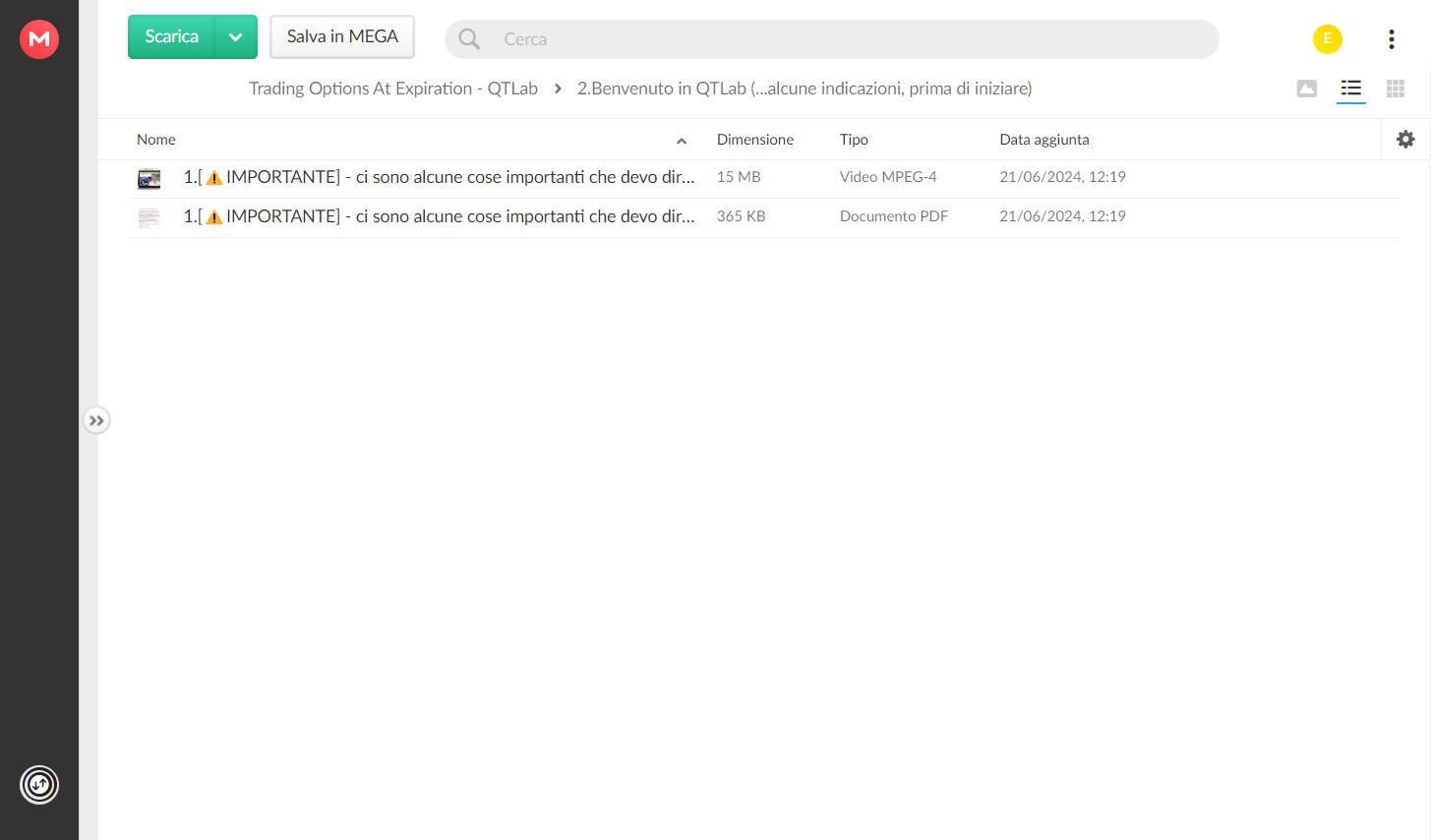Toggle the Nome sort direction arrow

682,141
